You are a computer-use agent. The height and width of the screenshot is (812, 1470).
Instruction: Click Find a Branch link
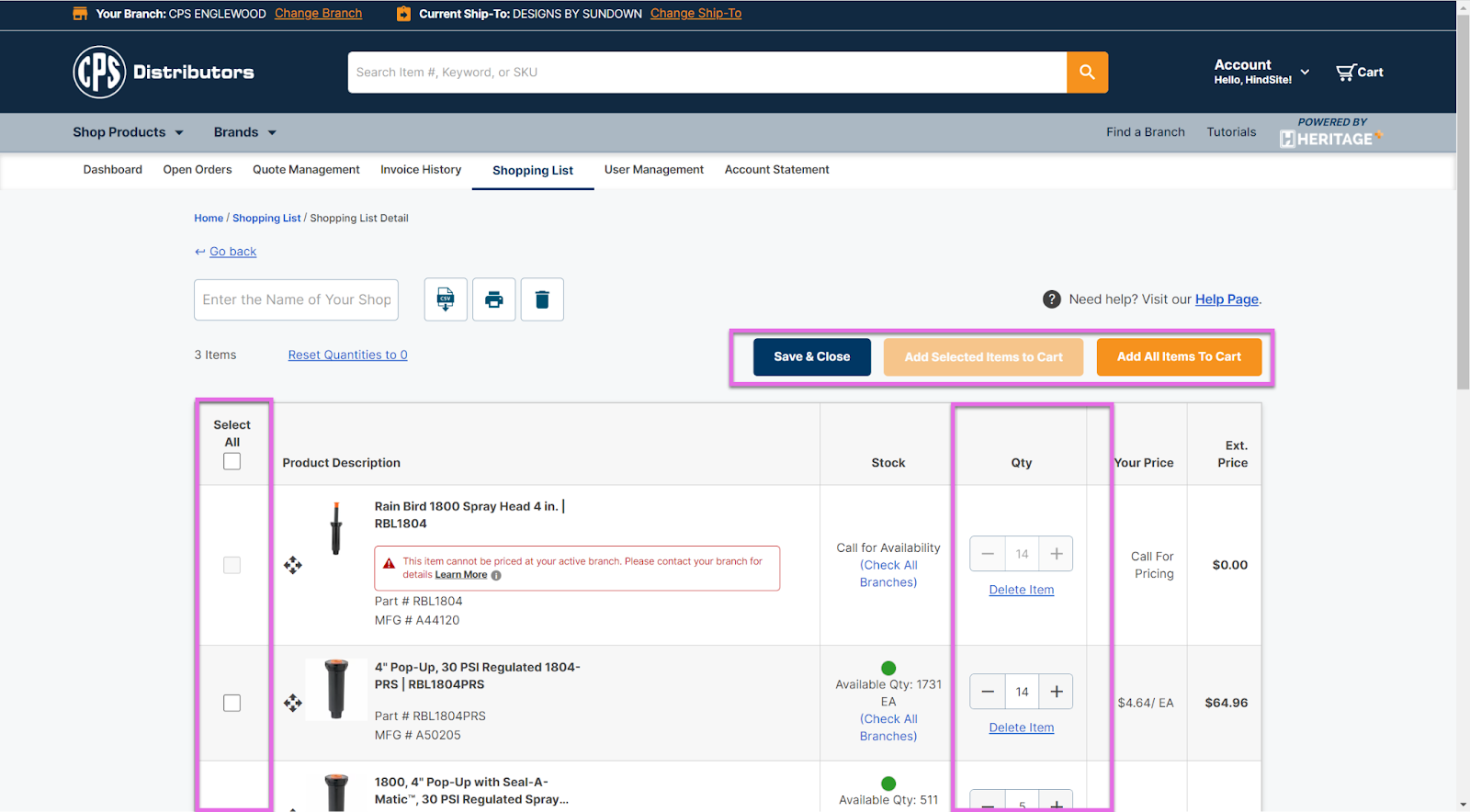tap(1146, 132)
